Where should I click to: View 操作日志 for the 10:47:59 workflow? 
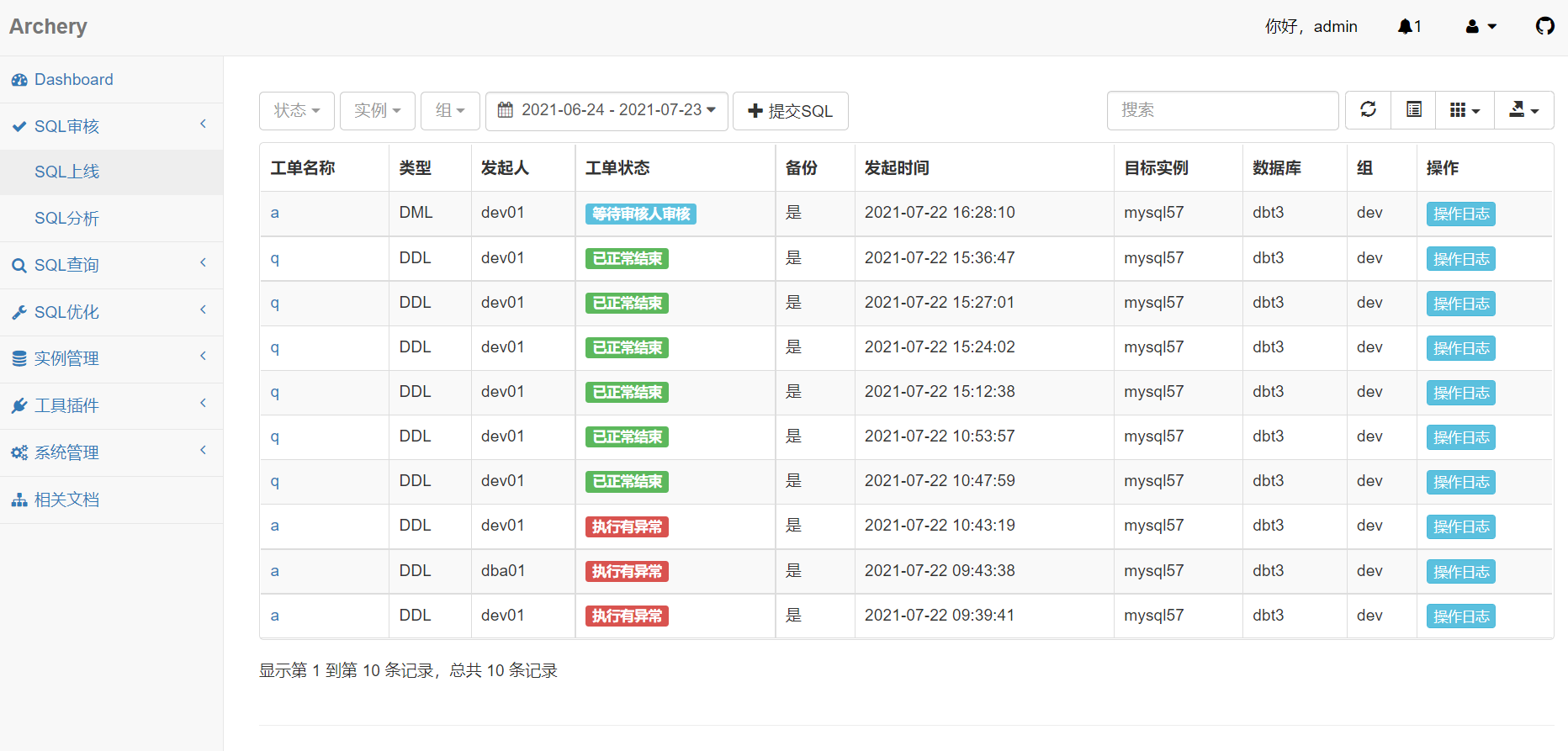point(1461,482)
